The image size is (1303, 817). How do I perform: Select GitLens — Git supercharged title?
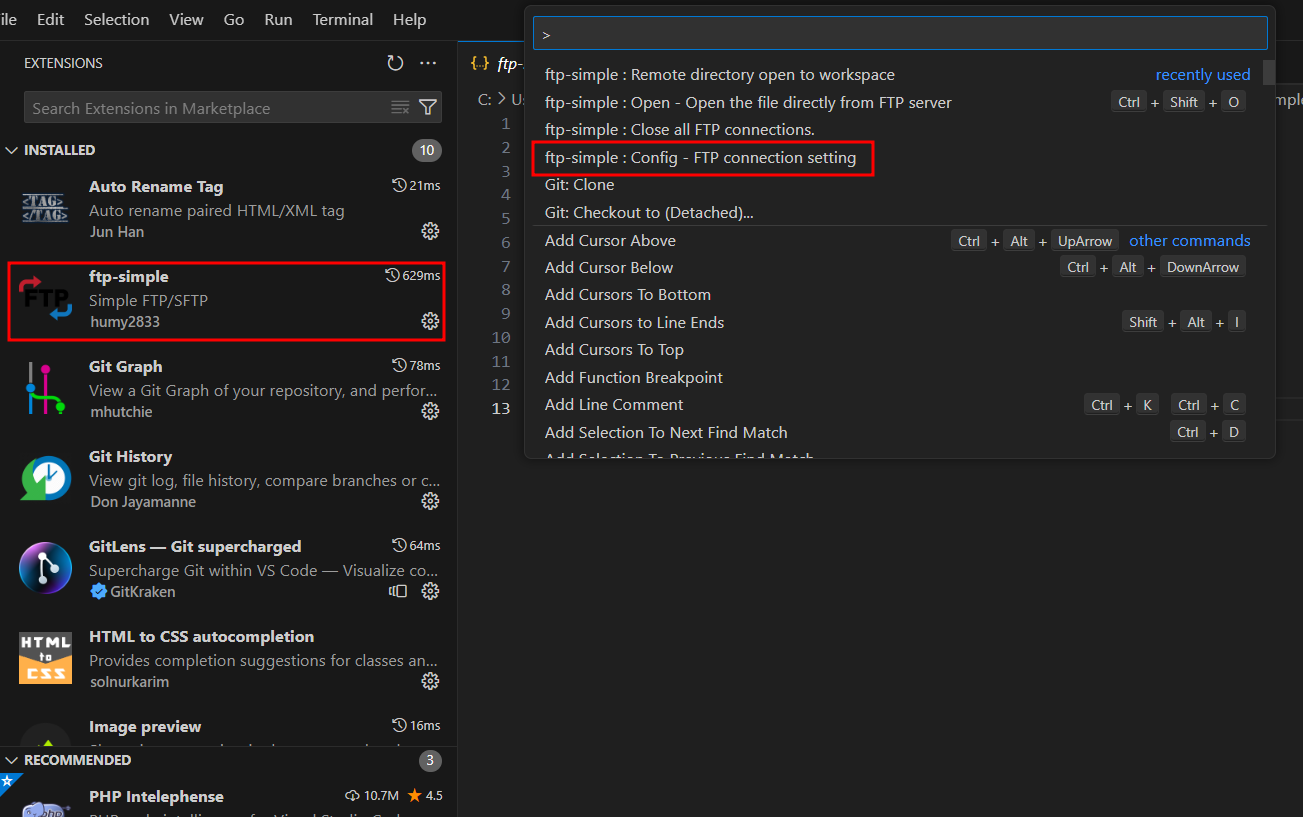195,546
